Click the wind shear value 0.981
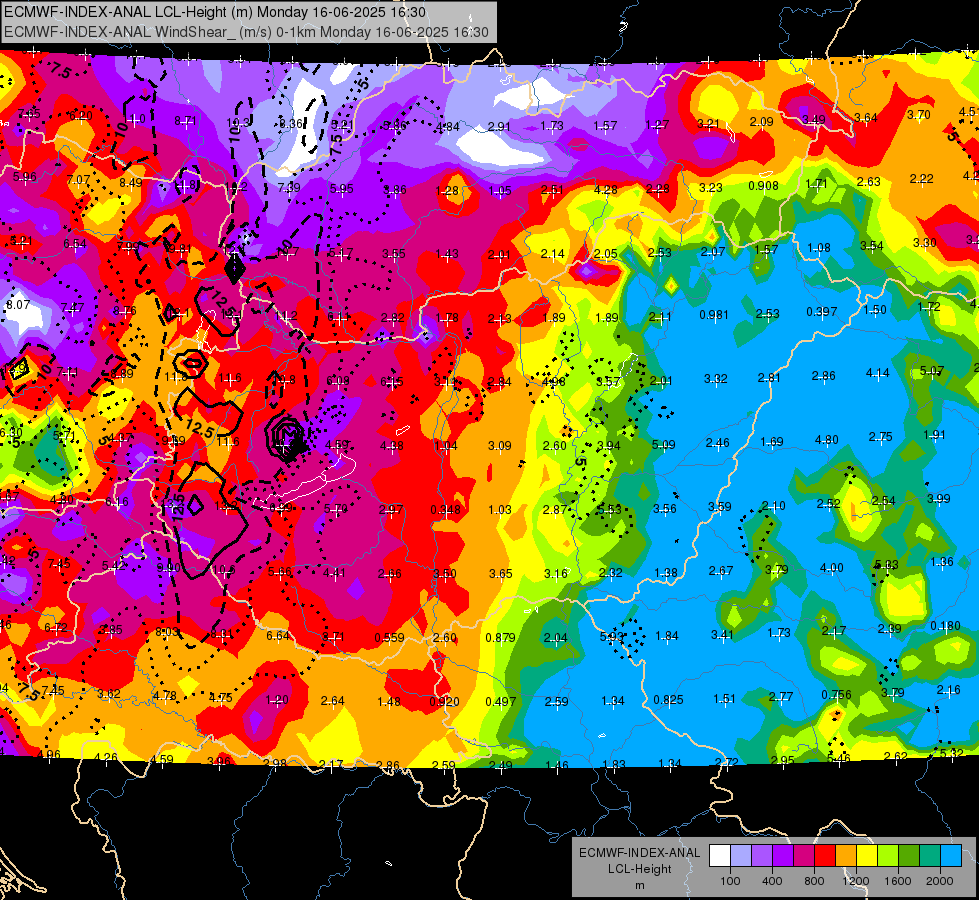The height and width of the screenshot is (900, 979). click(x=714, y=314)
